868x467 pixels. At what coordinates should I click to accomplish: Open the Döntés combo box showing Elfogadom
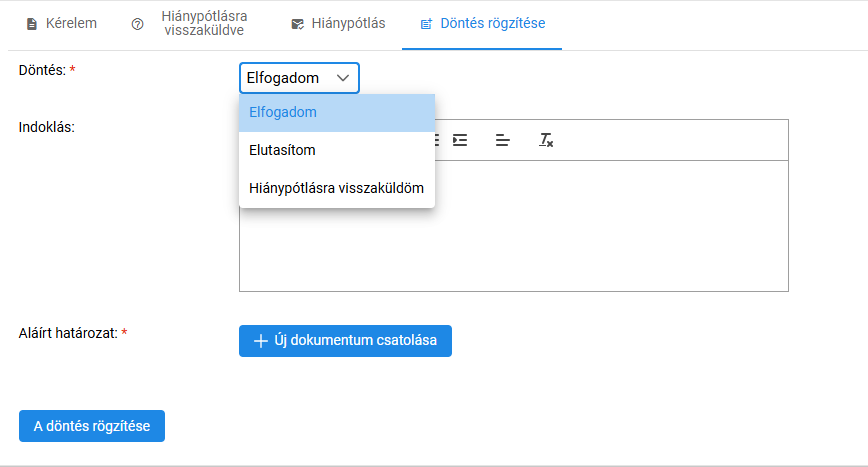(299, 78)
